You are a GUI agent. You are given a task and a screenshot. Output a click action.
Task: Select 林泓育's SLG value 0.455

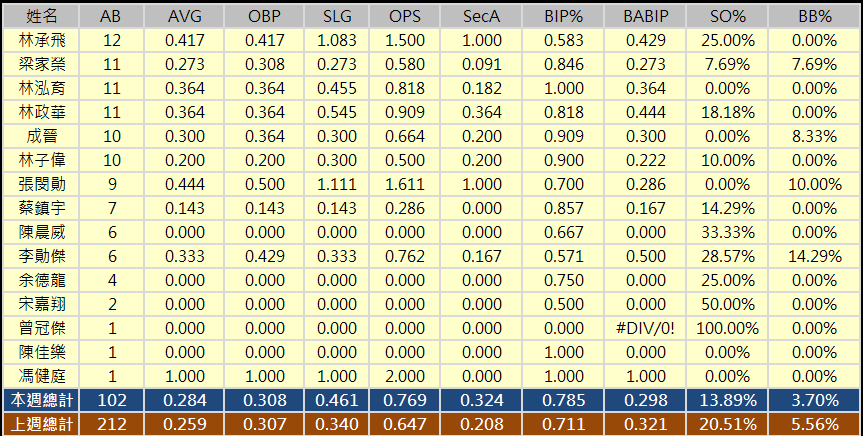pyautogui.click(x=337, y=89)
